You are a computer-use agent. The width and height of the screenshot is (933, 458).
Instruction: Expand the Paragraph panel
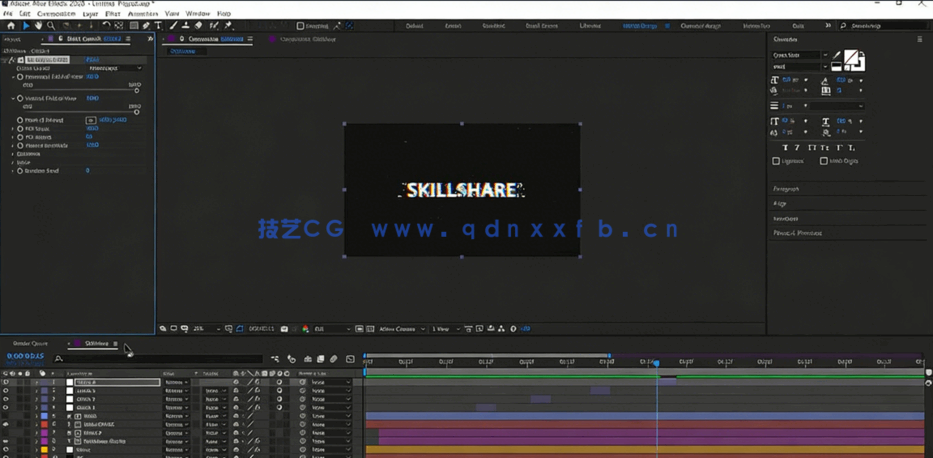[x=787, y=189]
